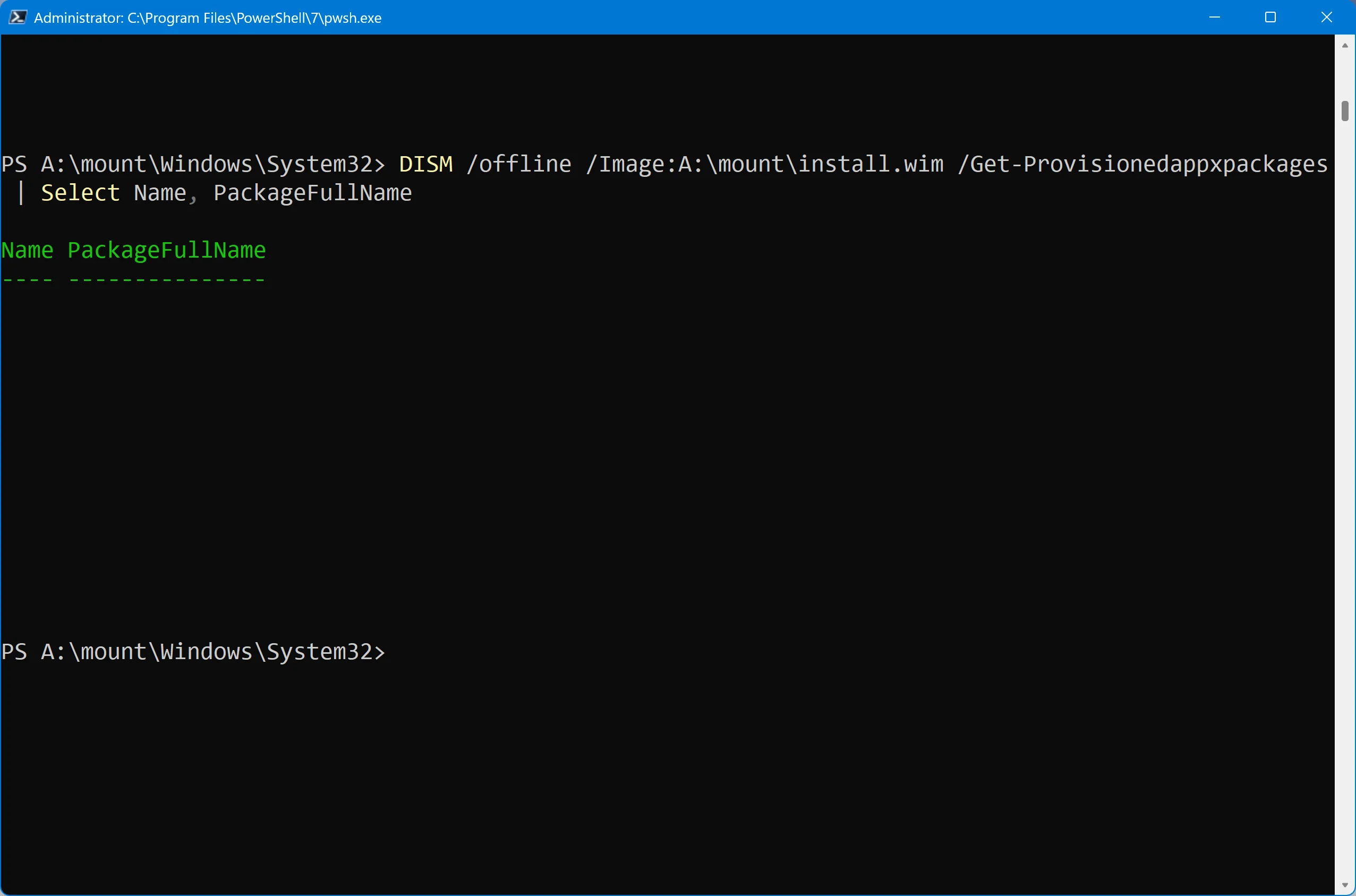Click the green PackageFullName column header
Viewport: 1356px width, 896px height.
(166, 250)
